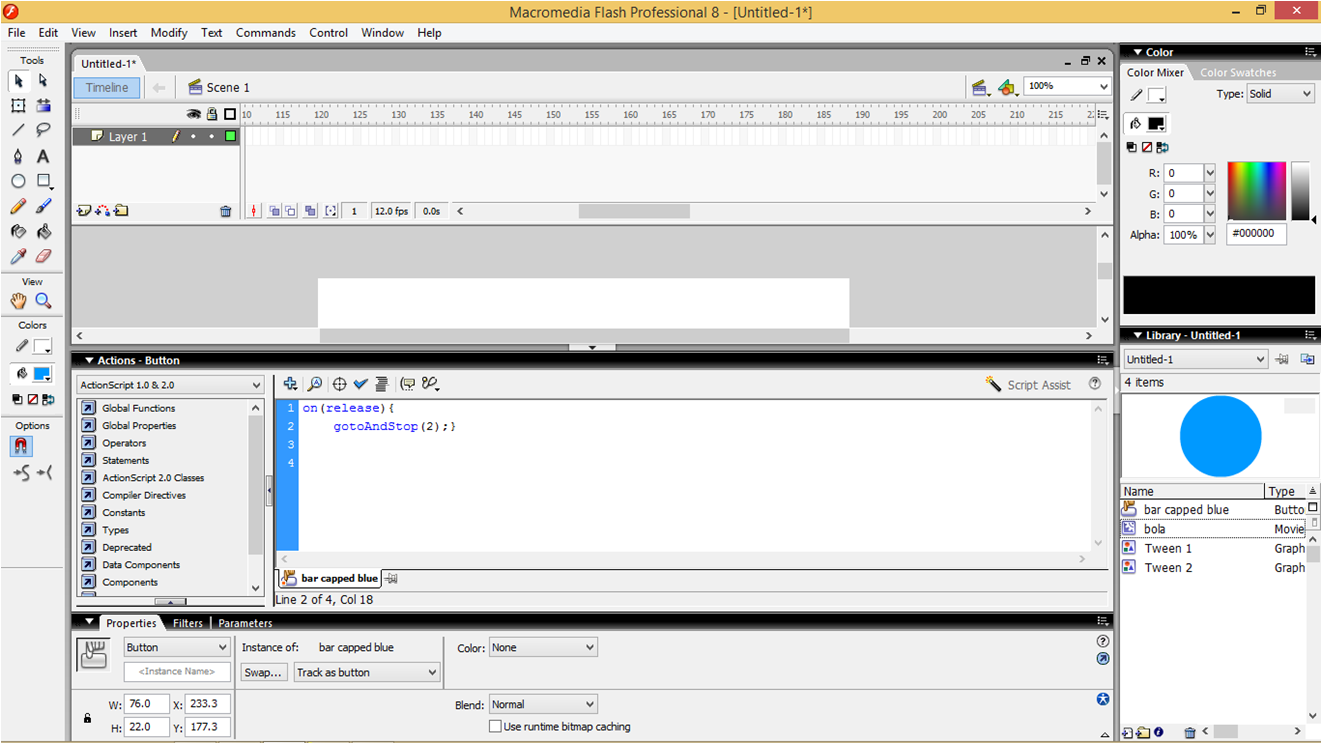Enable Use runtime bitmap caching checkbox
Screen dimensions: 1322x744
coord(495,727)
